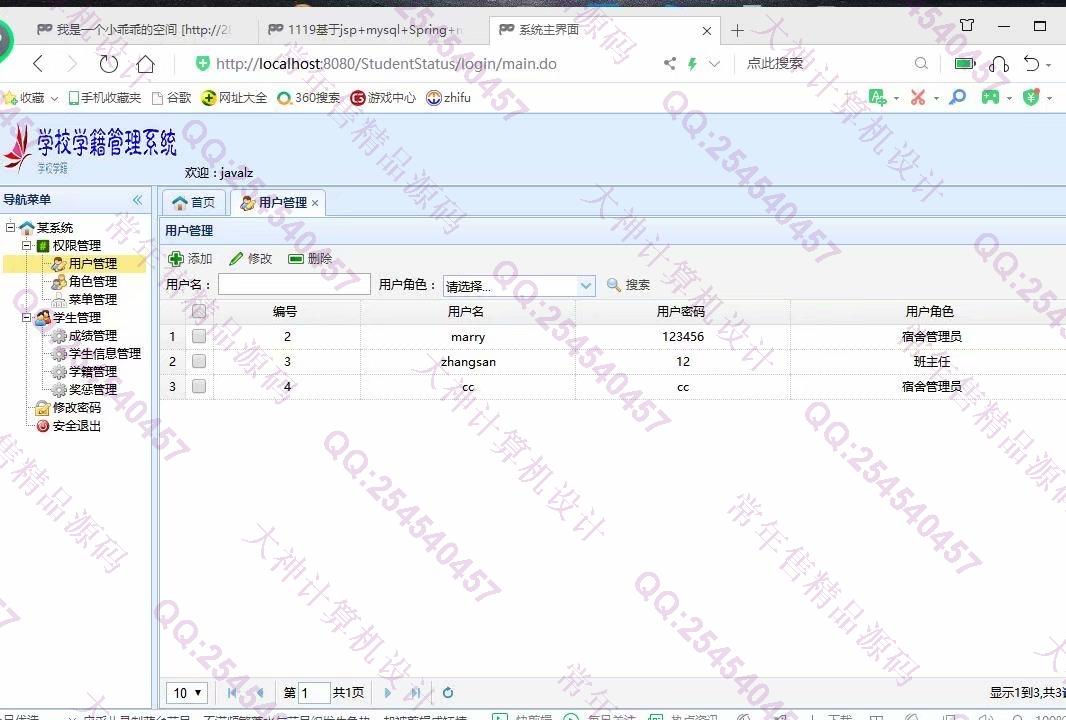Image resolution: width=1066 pixels, height=720 pixels.
Task: Select the 用户管理 content tab
Action: pos(276,203)
